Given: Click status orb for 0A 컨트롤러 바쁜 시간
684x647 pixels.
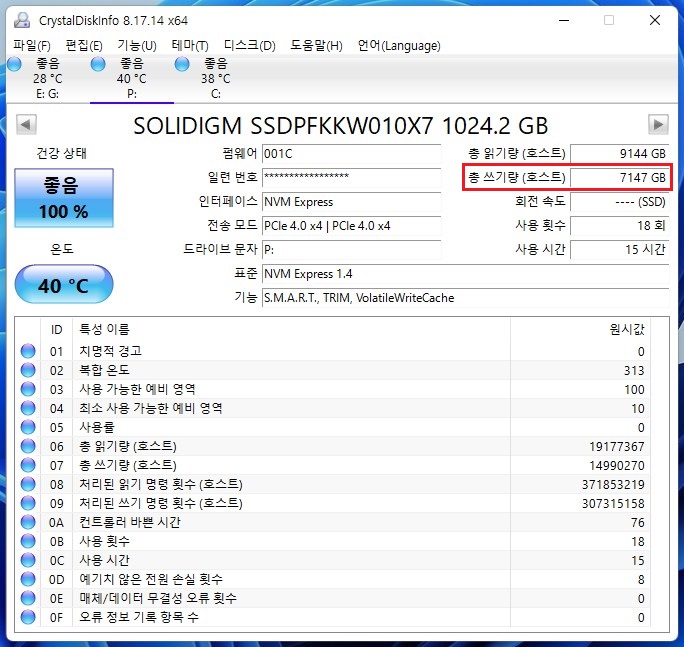Looking at the screenshot, I should click(x=28, y=522).
